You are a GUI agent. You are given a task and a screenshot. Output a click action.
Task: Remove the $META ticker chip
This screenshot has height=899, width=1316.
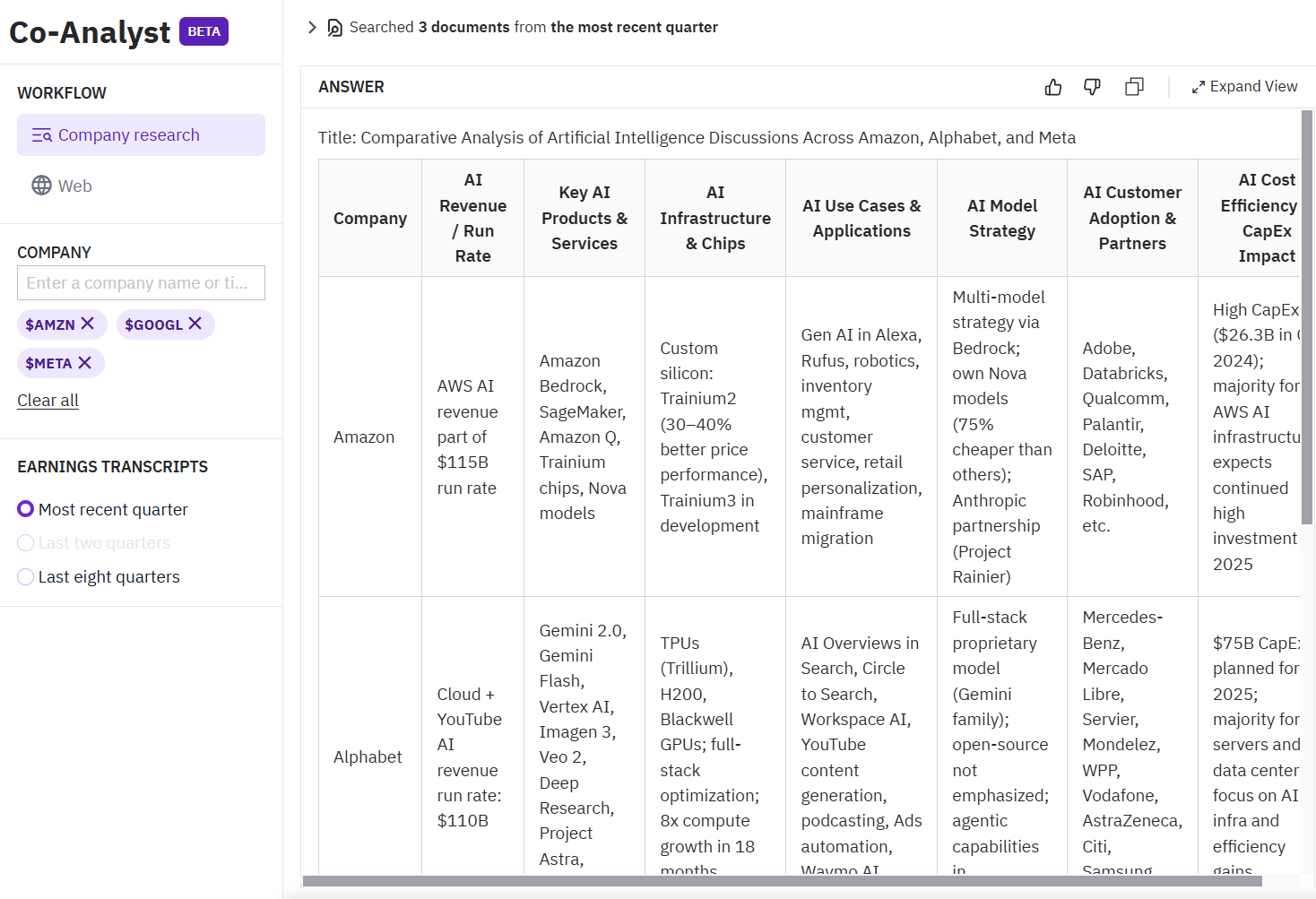[x=85, y=363]
